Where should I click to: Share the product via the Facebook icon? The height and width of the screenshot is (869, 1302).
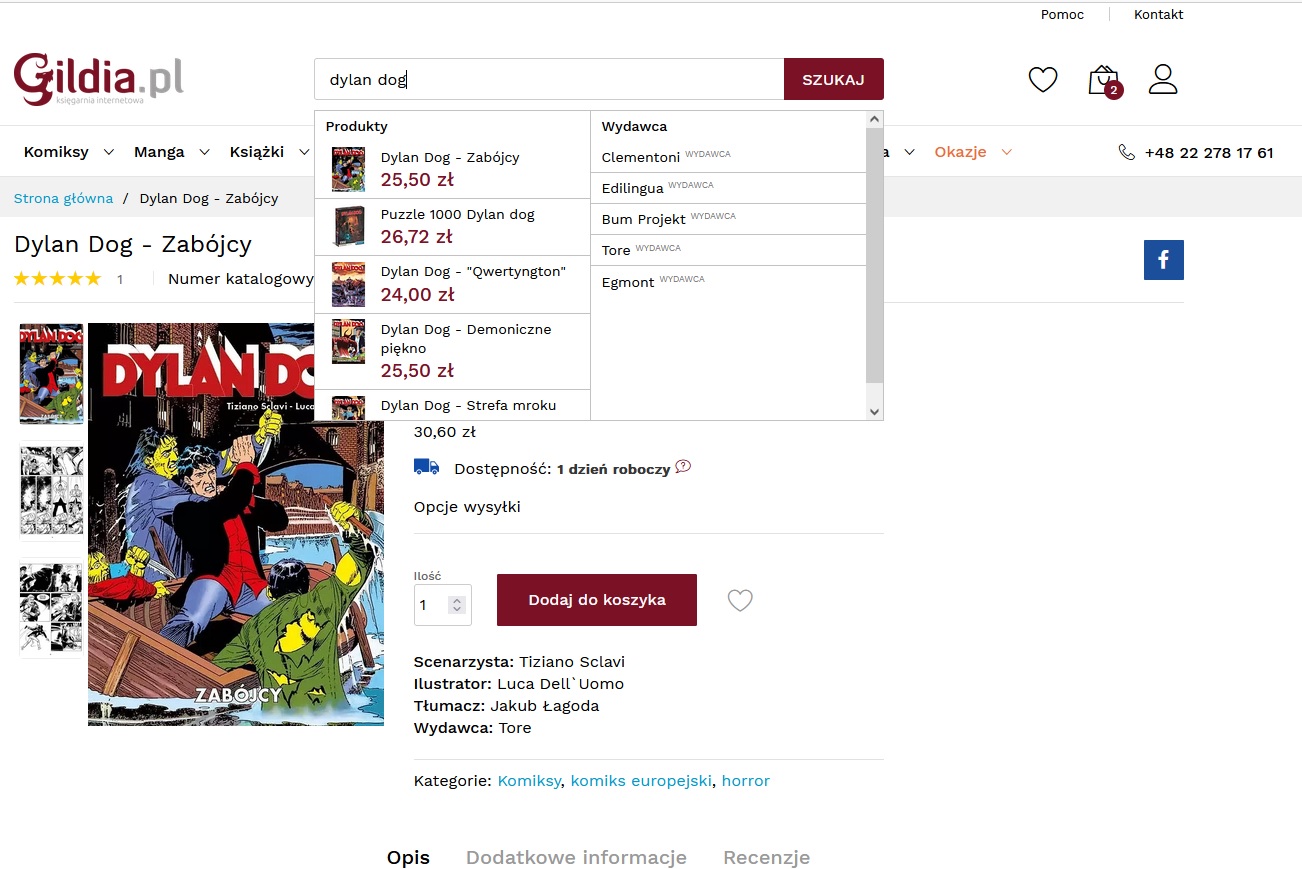(x=1164, y=260)
